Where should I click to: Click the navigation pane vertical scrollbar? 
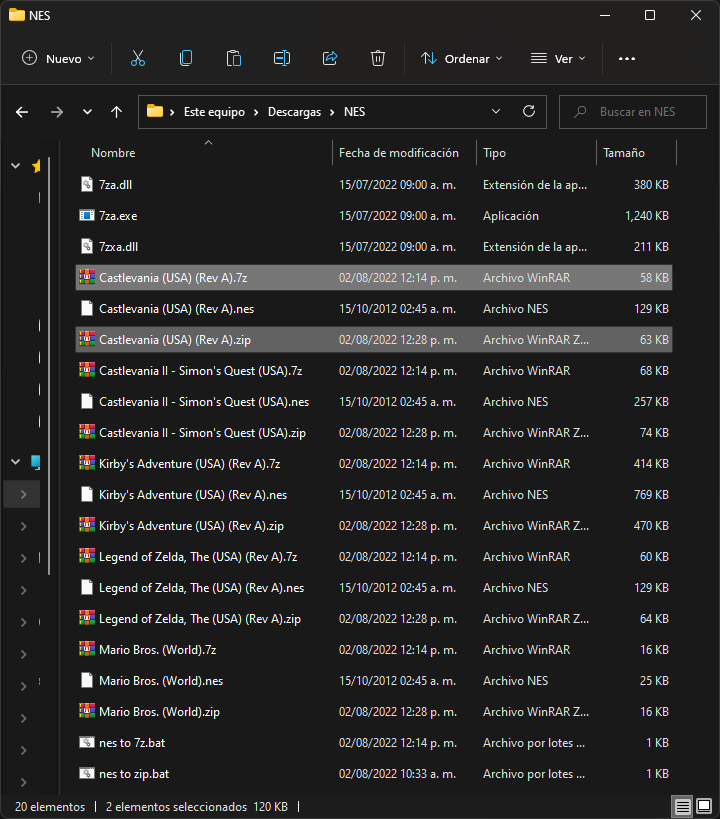pos(49,366)
